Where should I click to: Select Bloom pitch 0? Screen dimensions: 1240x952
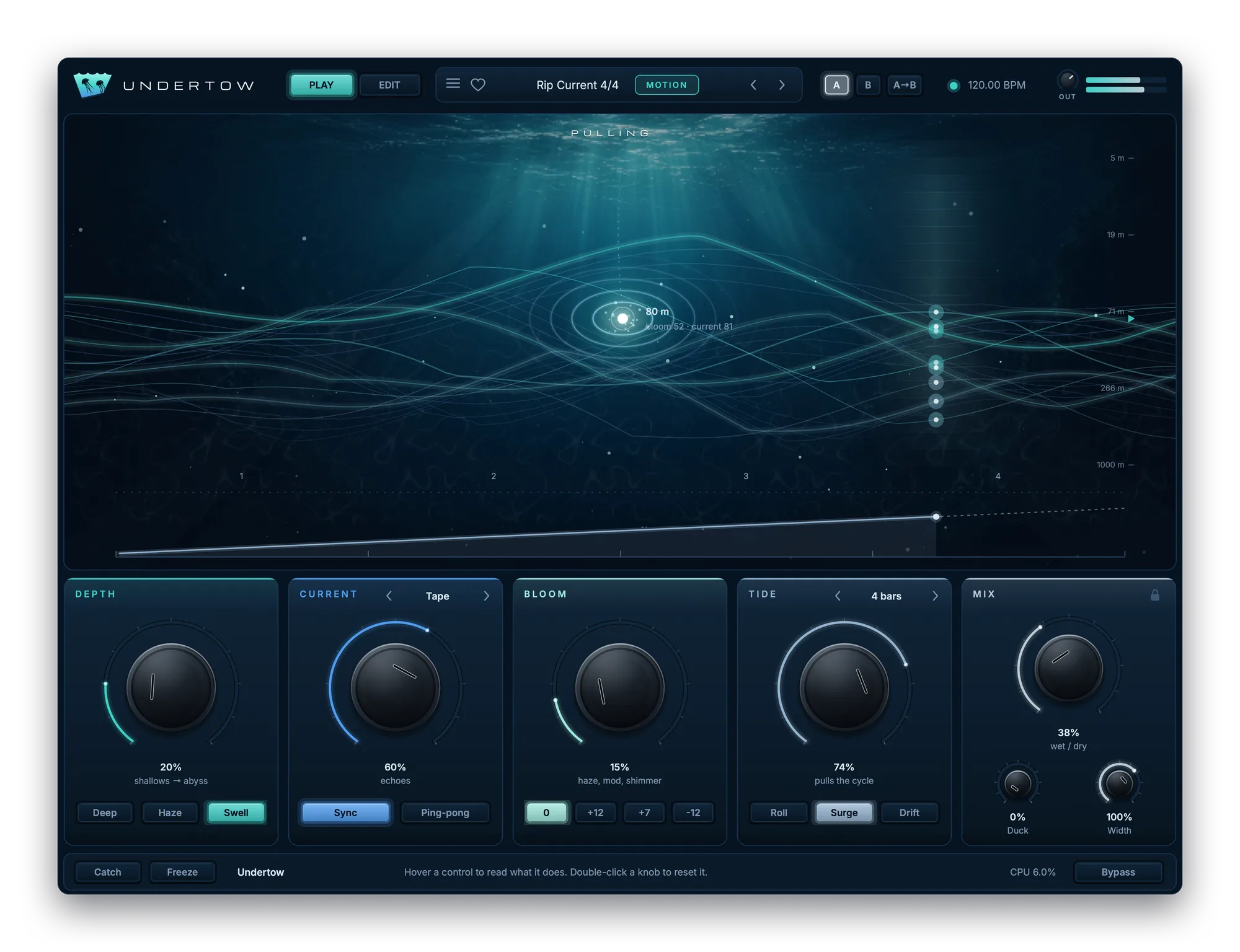point(546,813)
